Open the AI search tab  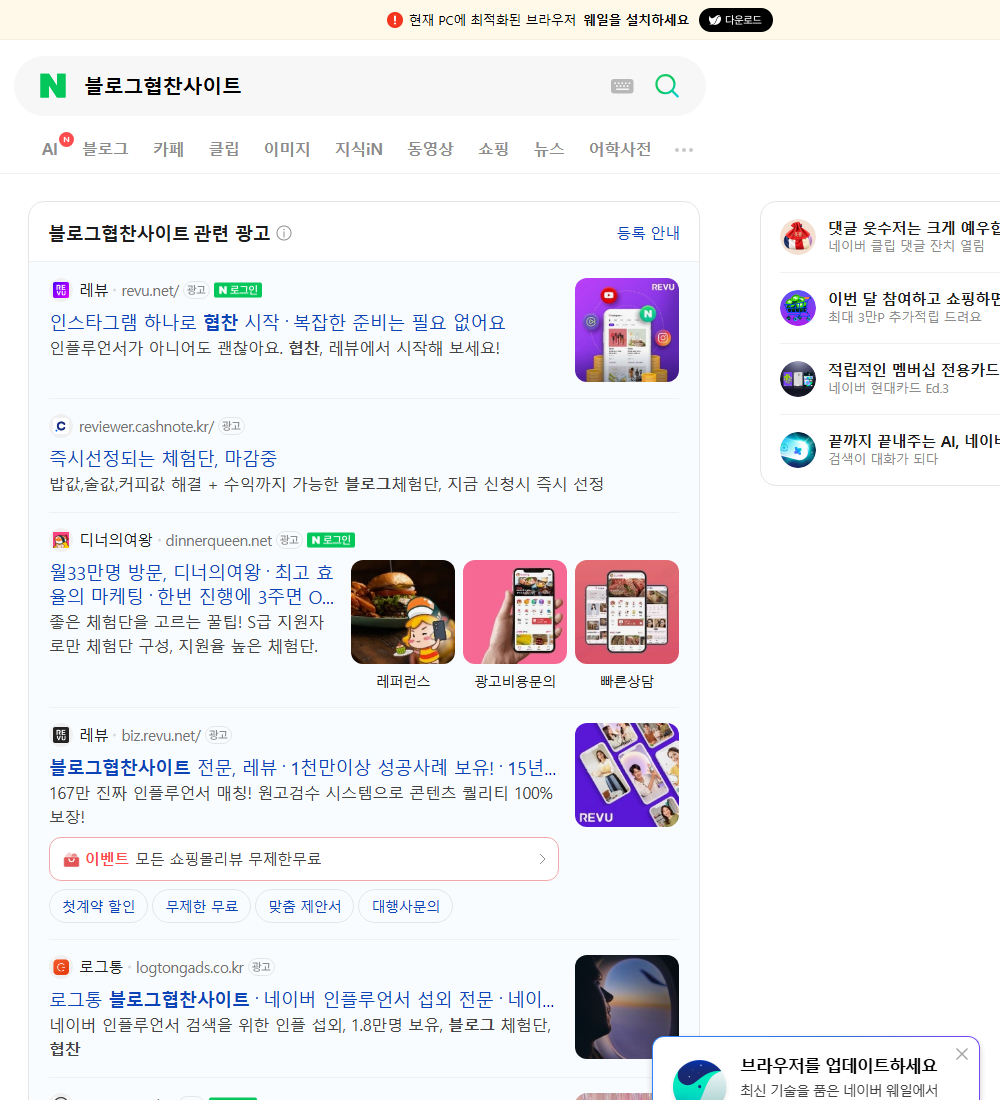49,149
